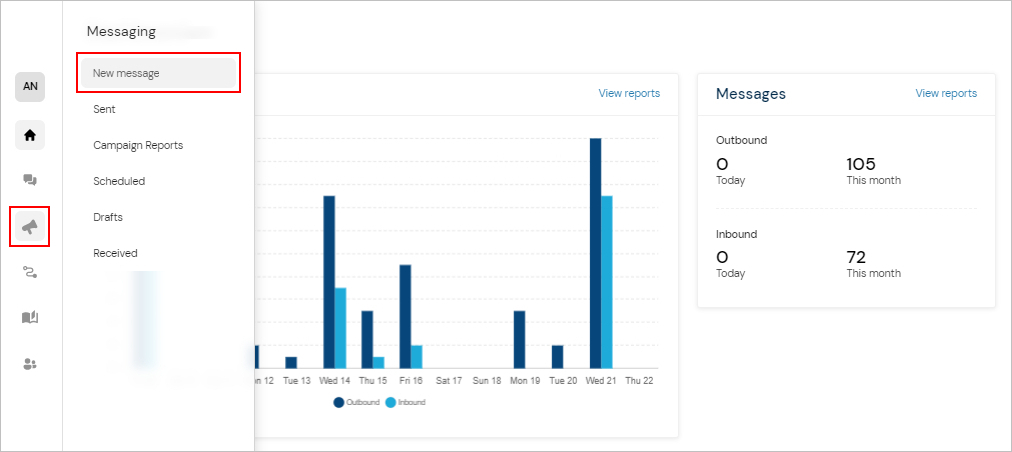Image resolution: width=1012 pixels, height=452 pixels.
Task: Open the Conversations chat bubbles icon
Action: tap(30, 180)
